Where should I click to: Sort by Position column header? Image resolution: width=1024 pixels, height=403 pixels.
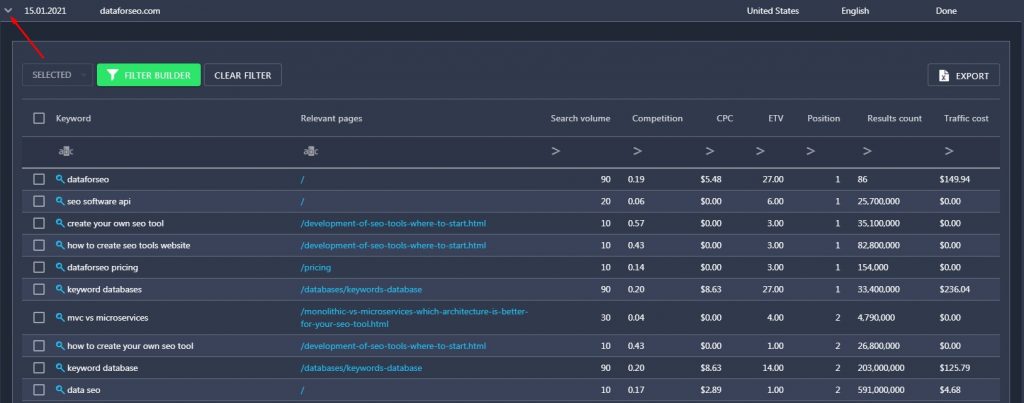coord(824,118)
